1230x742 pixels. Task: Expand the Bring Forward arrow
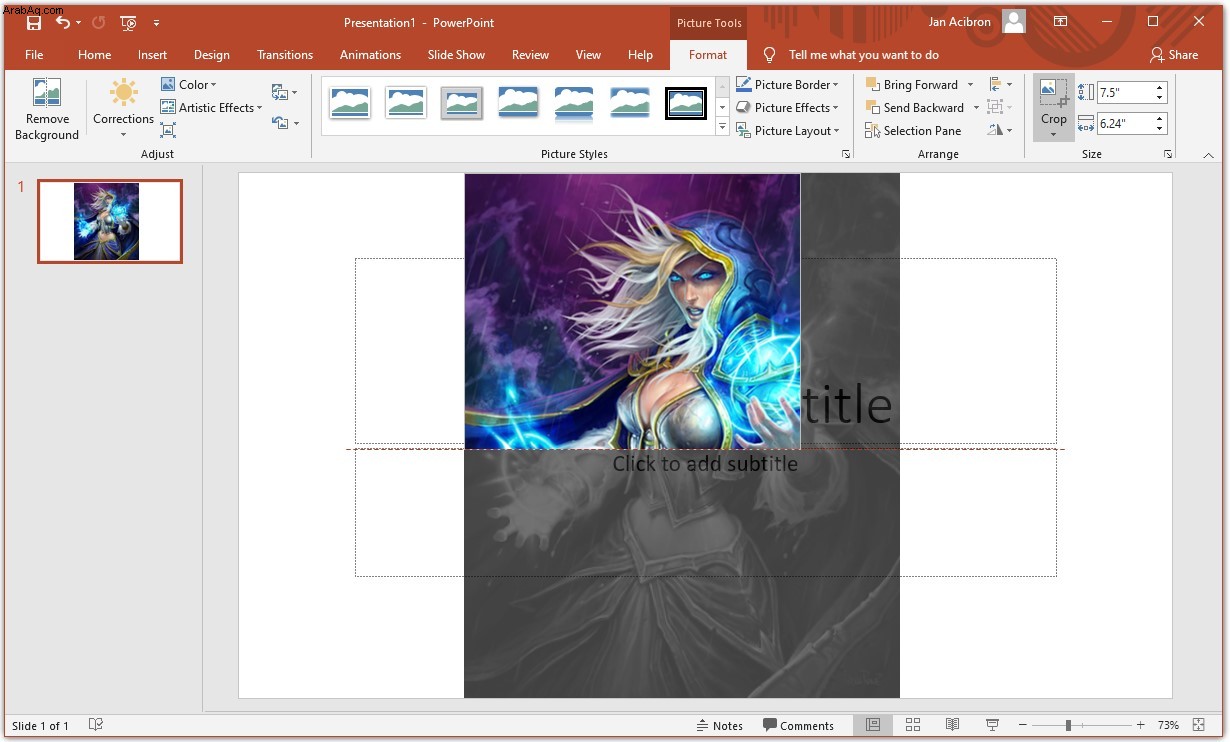click(x=970, y=85)
